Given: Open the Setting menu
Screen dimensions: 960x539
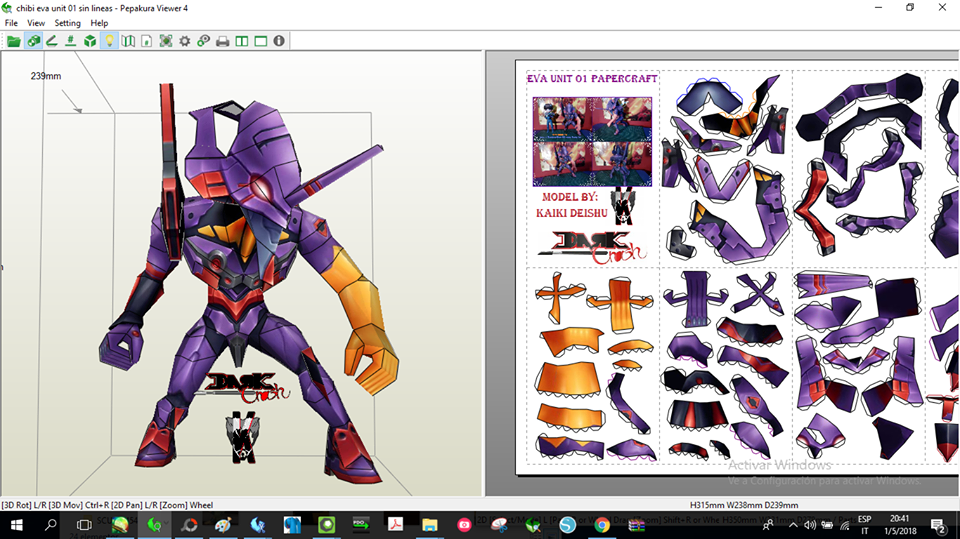Looking at the screenshot, I should tap(67, 23).
